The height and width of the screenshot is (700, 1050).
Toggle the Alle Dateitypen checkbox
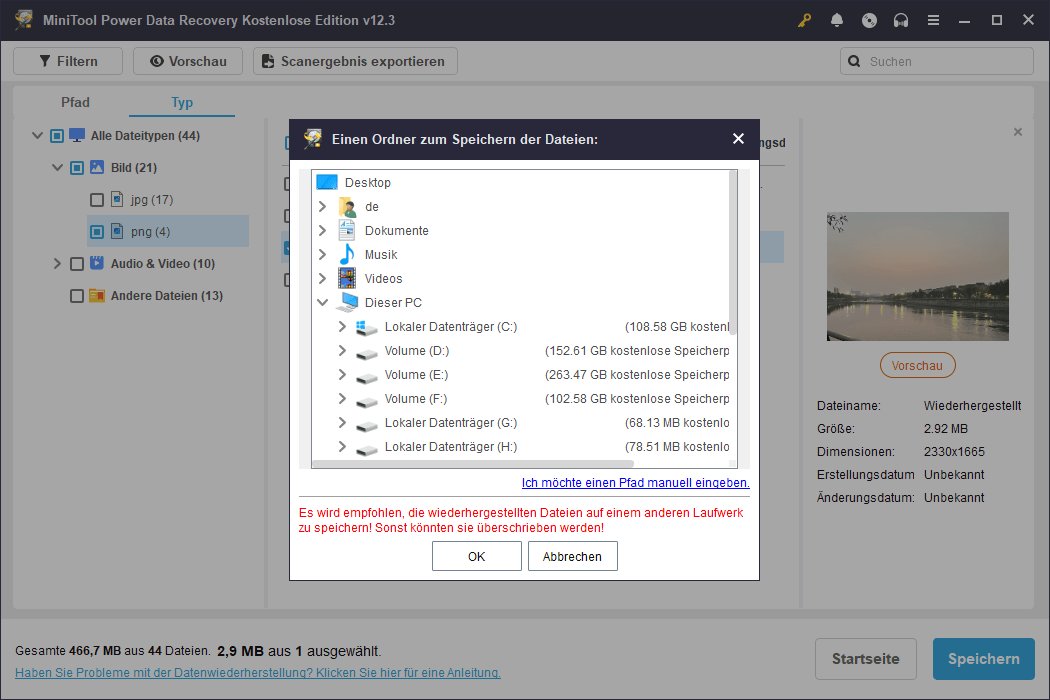pyautogui.click(x=57, y=136)
